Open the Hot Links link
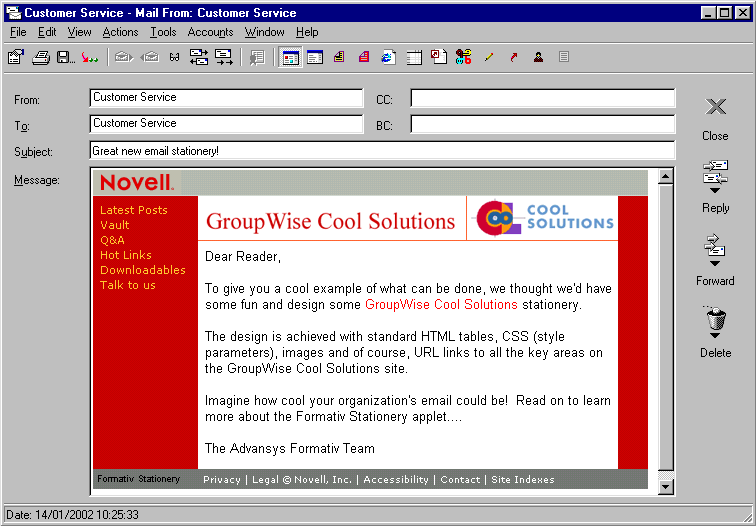Screen dimensions: 756x526 tap(126, 255)
